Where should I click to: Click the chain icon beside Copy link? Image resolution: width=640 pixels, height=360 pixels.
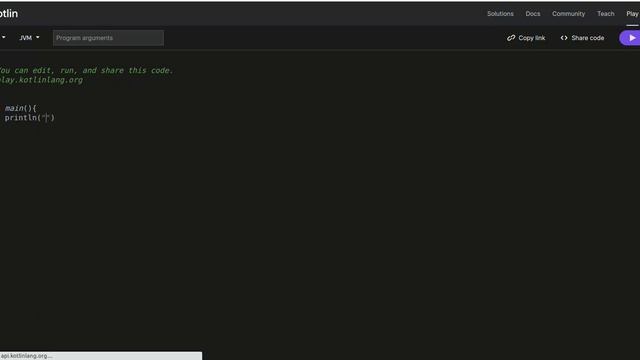point(511,38)
